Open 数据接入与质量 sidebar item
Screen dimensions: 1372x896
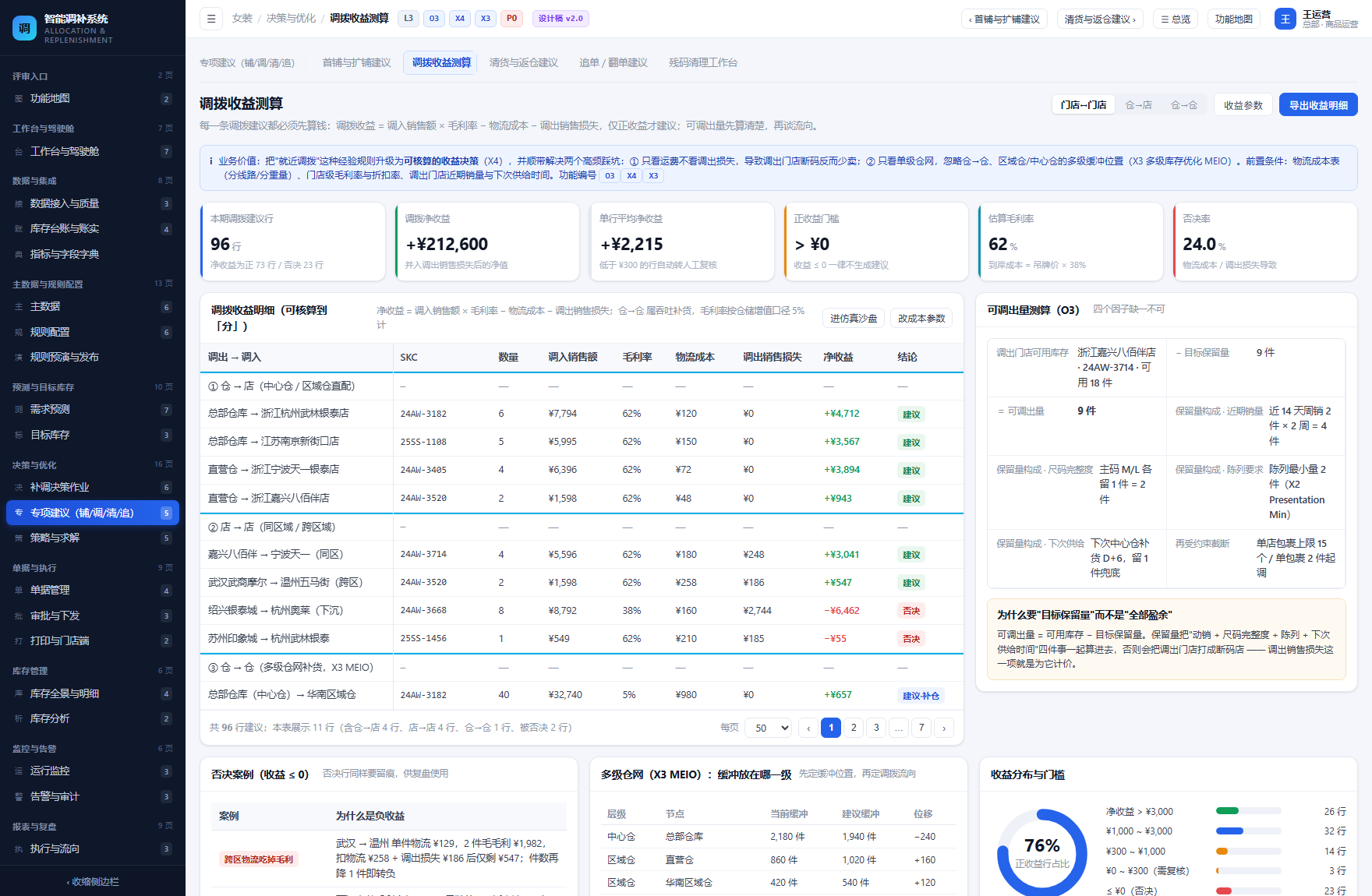[93, 203]
